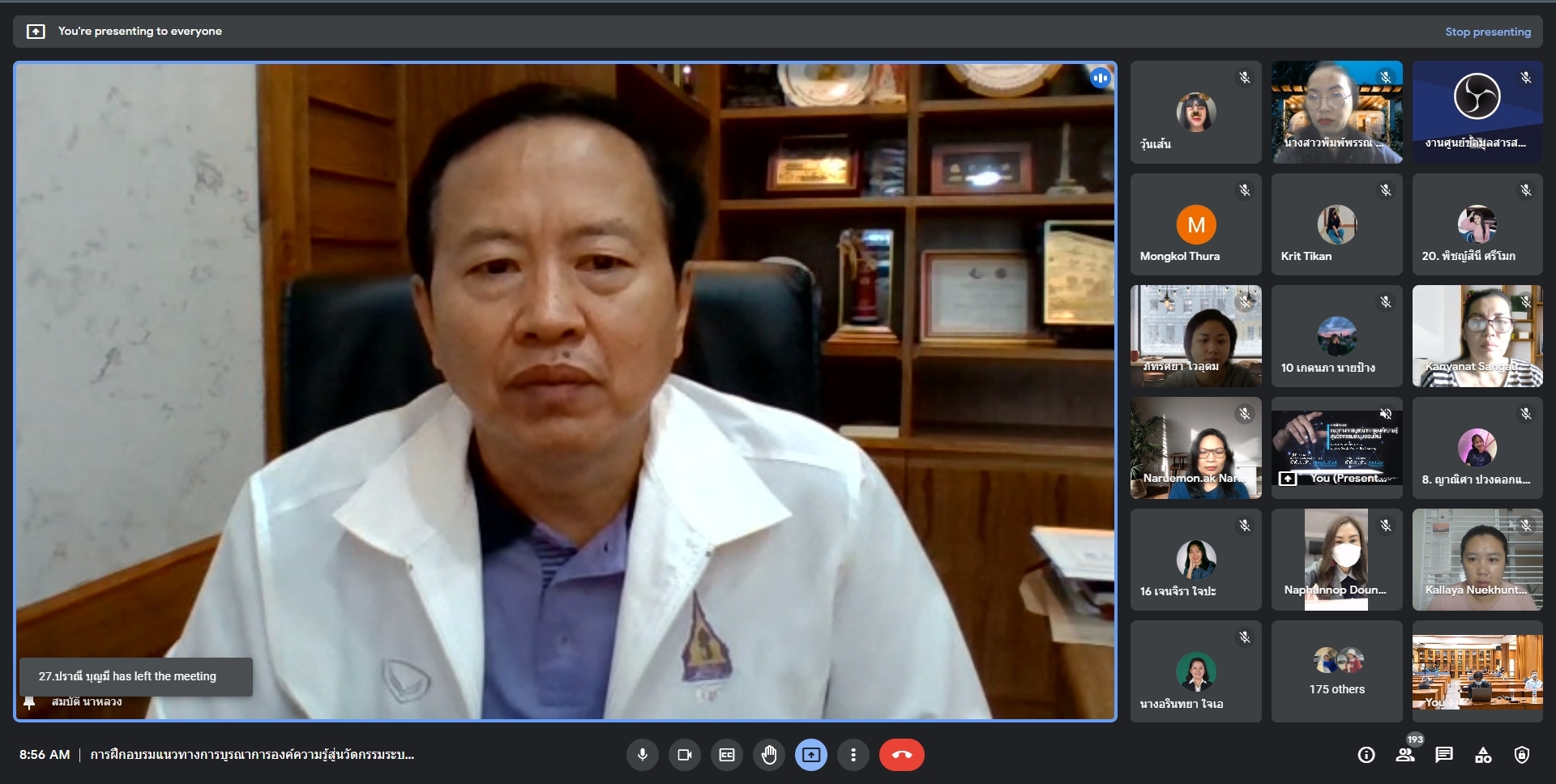
Task: Select Kallaya Nuekhunt video tile
Action: point(1477,560)
